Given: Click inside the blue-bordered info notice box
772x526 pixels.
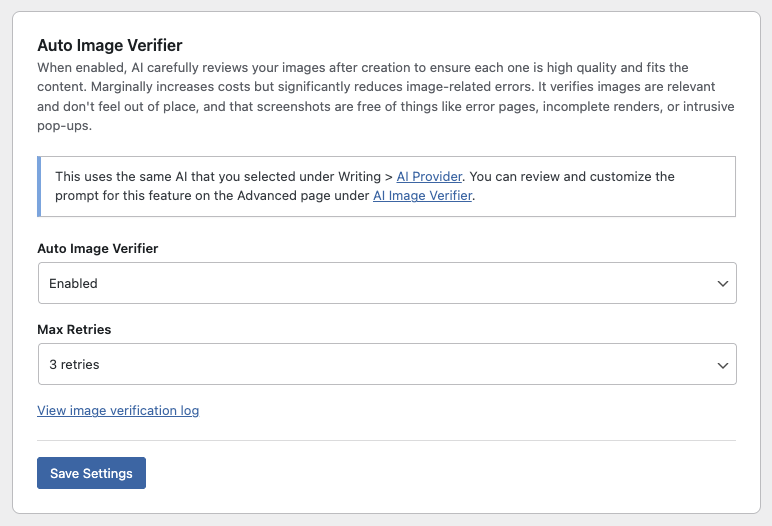Looking at the screenshot, I should point(600,197).
